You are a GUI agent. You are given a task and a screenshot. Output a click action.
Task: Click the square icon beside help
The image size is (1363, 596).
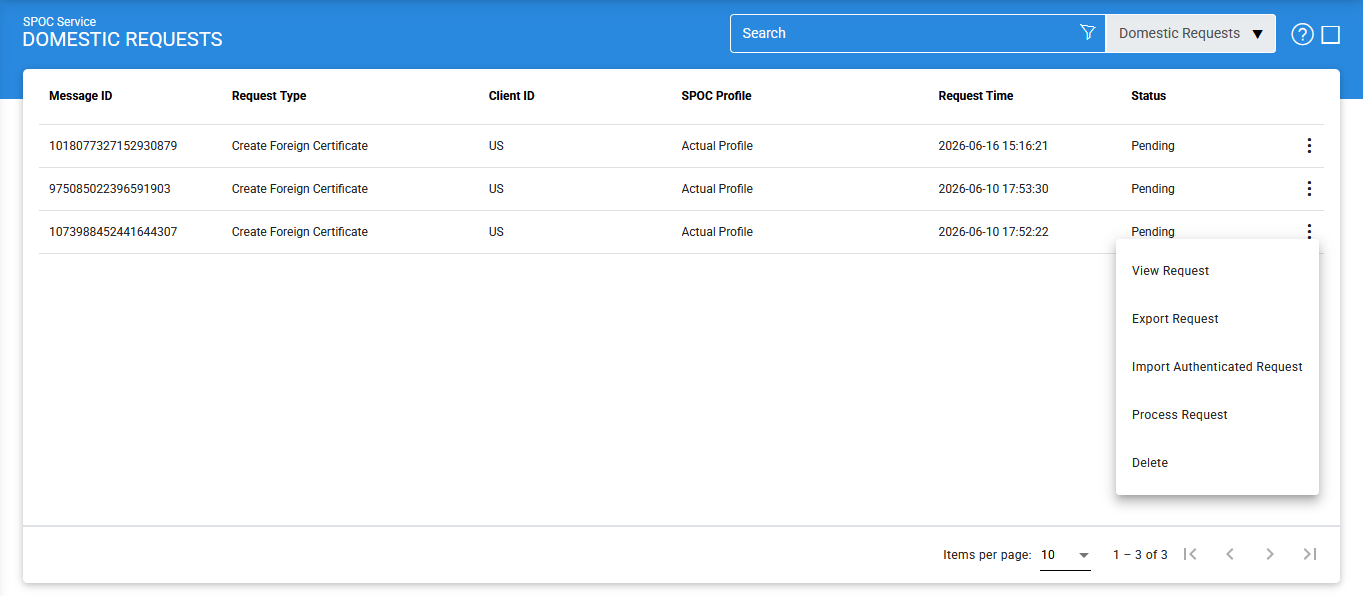1331,35
